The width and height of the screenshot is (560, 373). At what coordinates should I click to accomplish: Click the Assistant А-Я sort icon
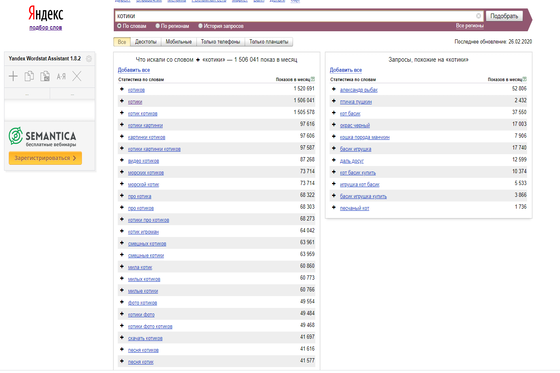point(61,76)
